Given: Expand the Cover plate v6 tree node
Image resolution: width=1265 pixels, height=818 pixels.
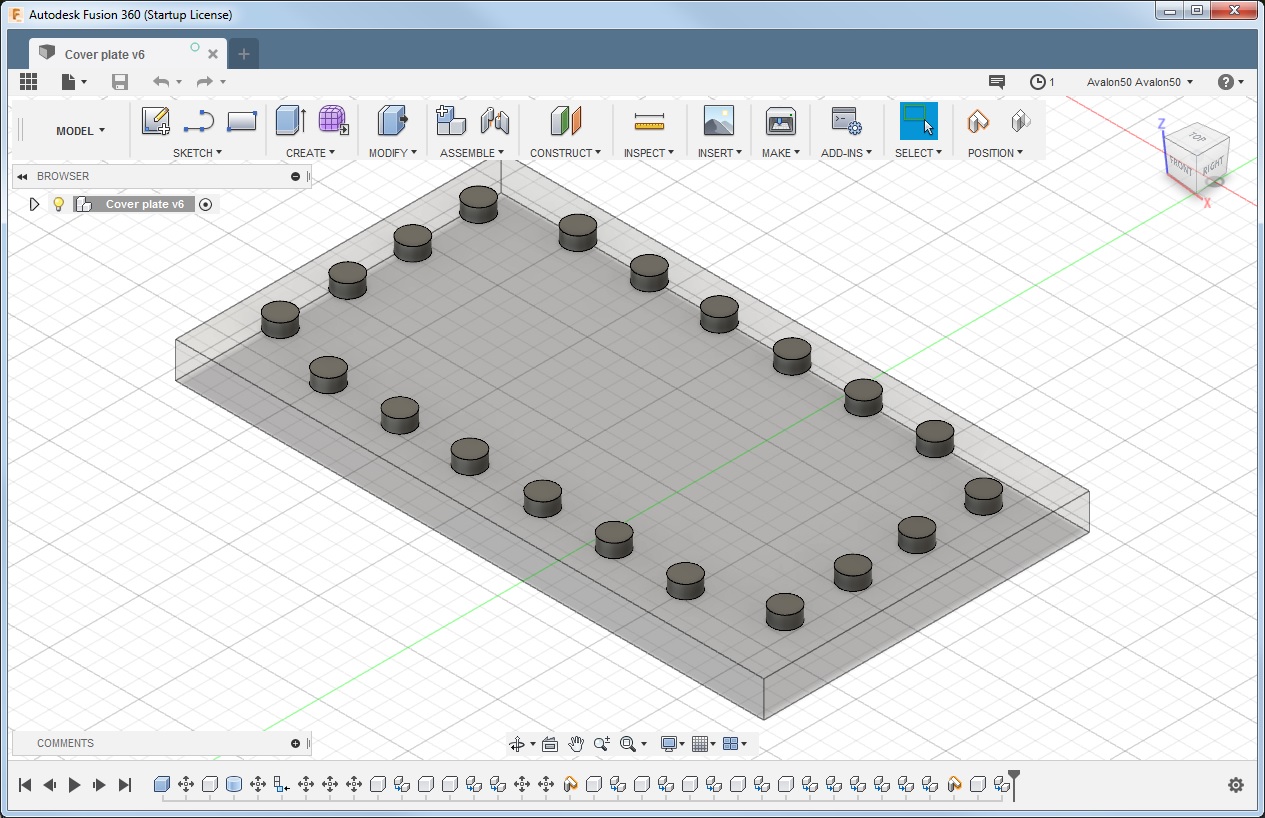Looking at the screenshot, I should 34,204.
